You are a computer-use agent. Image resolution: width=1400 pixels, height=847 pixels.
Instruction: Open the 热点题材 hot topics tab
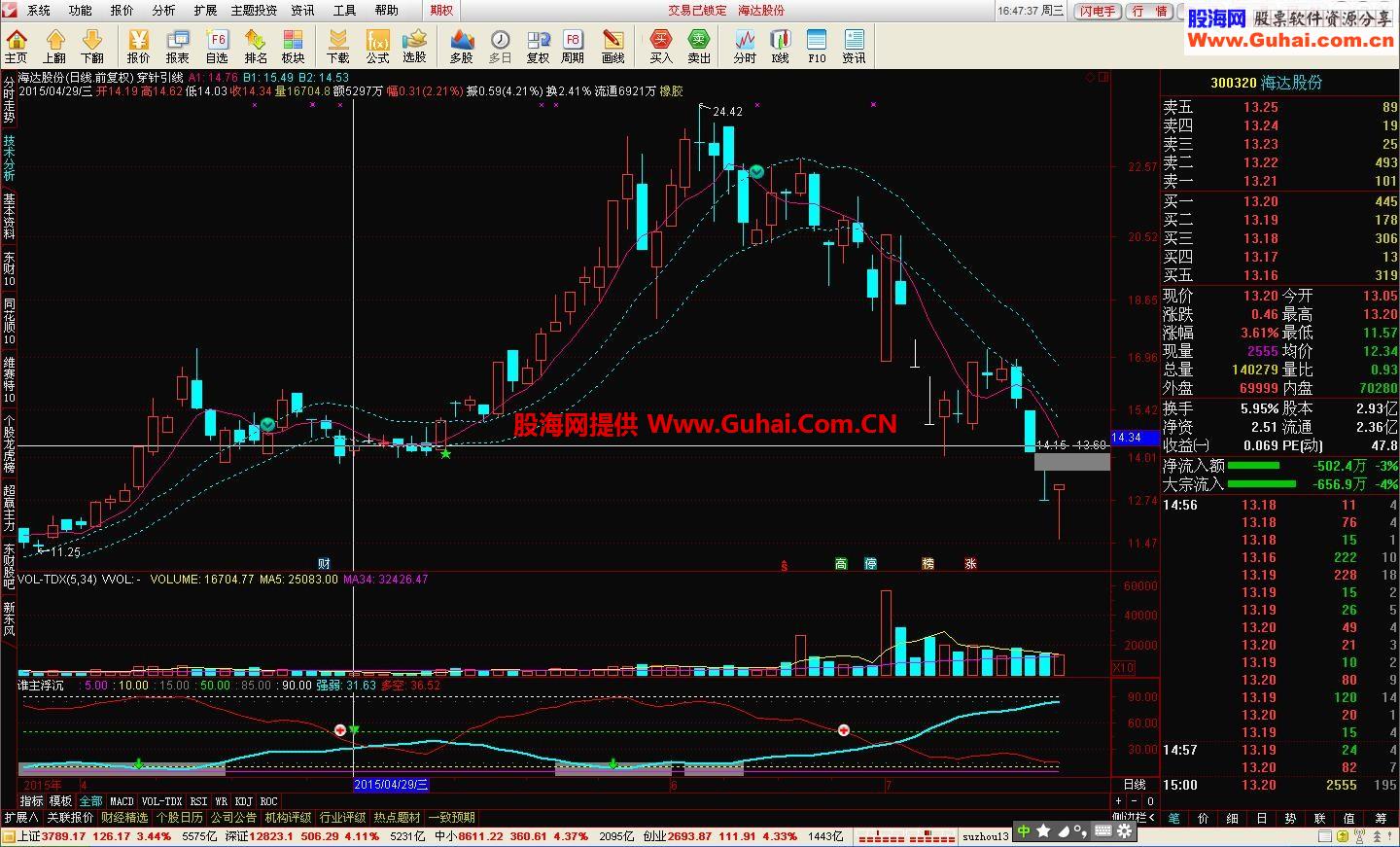coord(398,818)
